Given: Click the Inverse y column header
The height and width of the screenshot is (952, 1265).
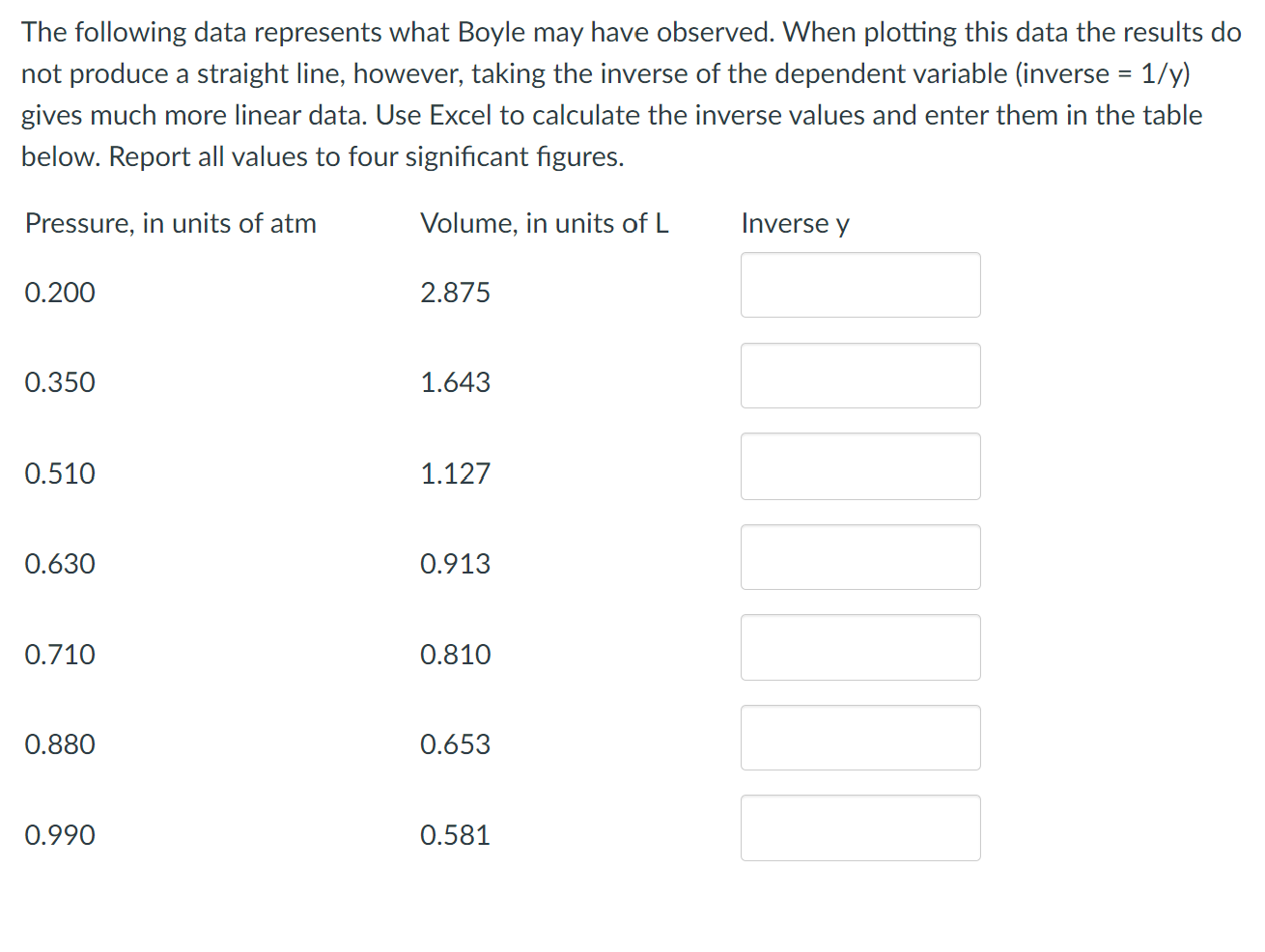Looking at the screenshot, I should (795, 223).
